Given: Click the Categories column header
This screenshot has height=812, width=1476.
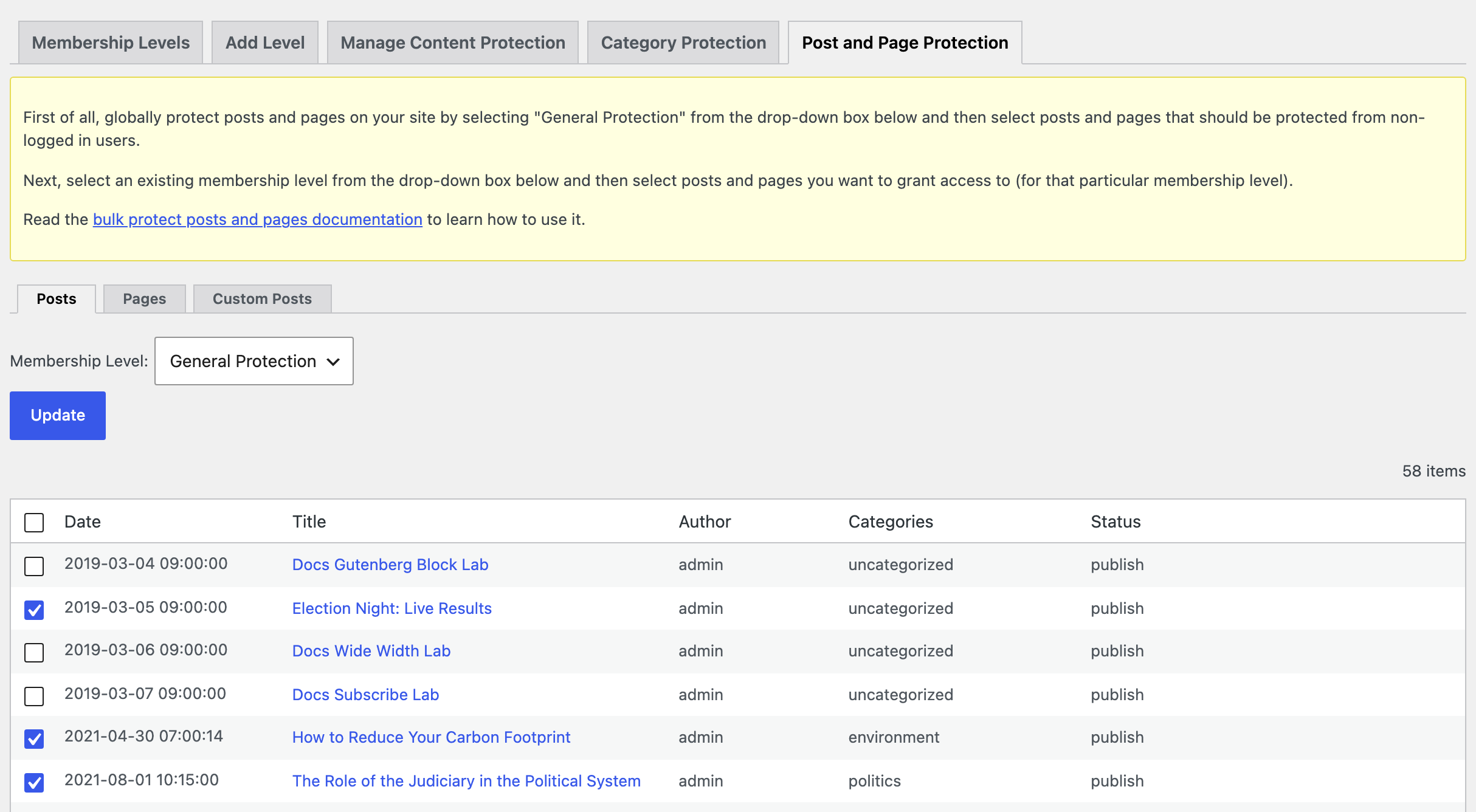Looking at the screenshot, I should (x=891, y=521).
